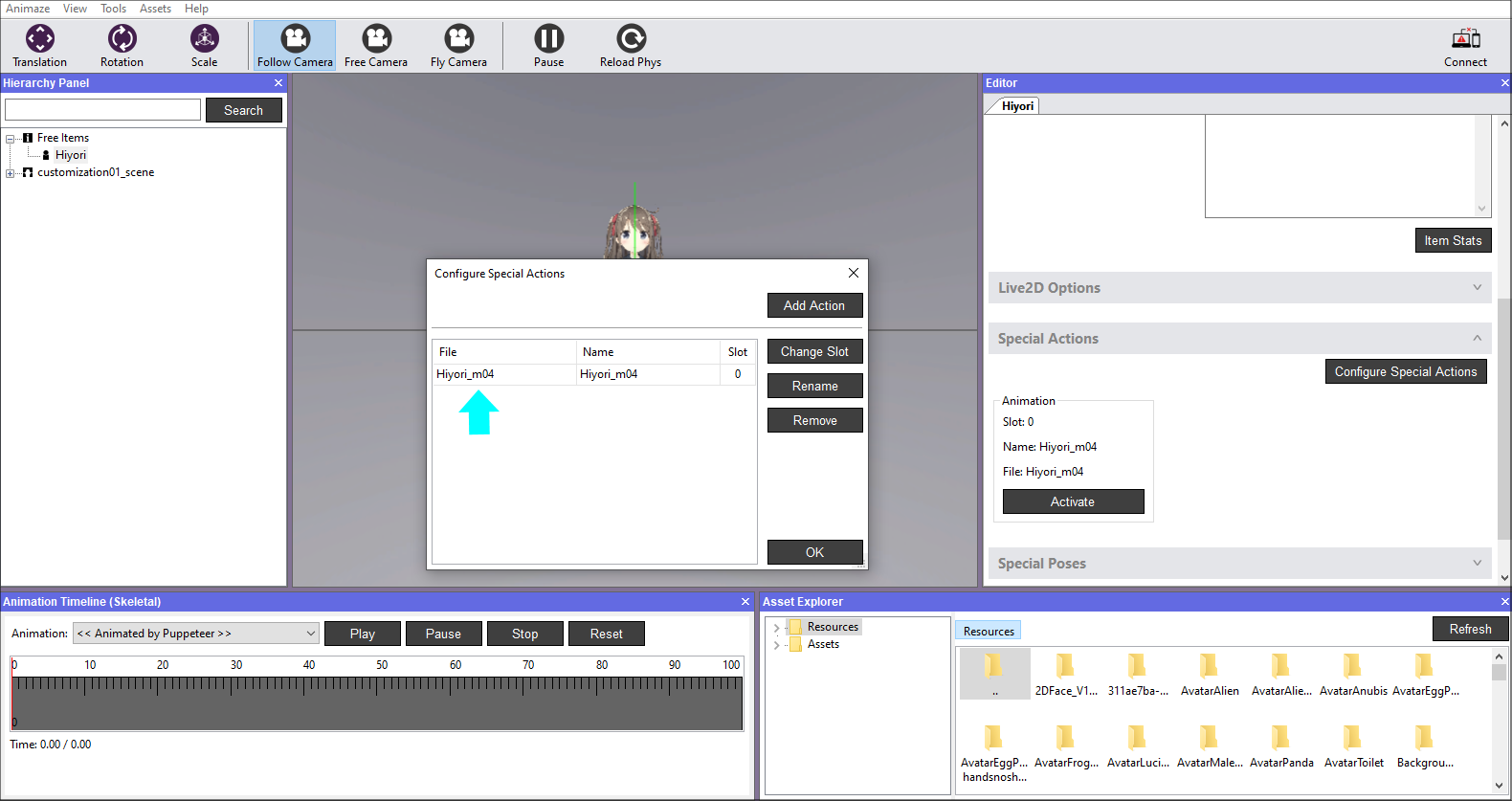The width and height of the screenshot is (1512, 801).
Task: Click the Rename button
Action: point(814,386)
